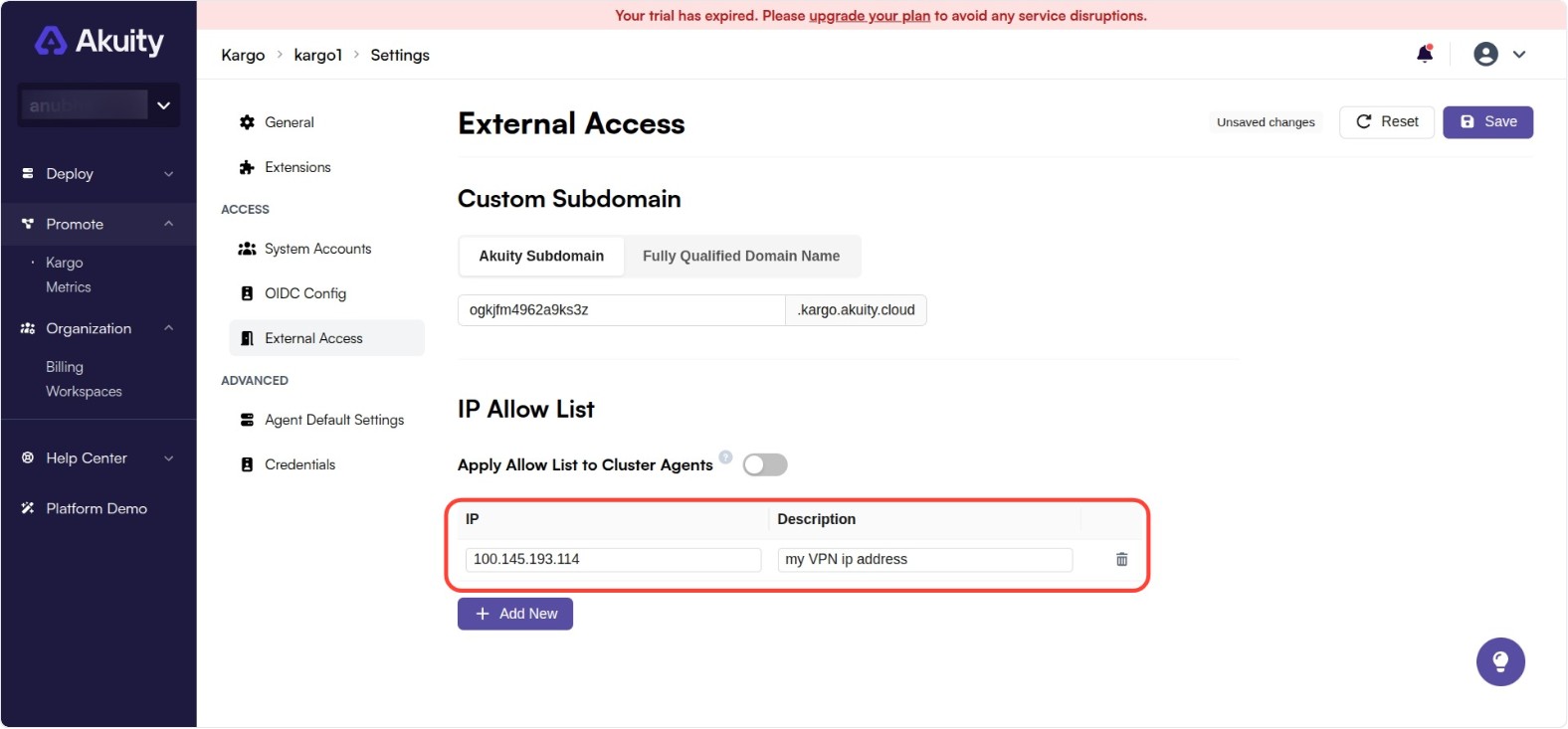Collapse the Promote sidebar section
This screenshot has height=729, width=1568.
click(98, 223)
